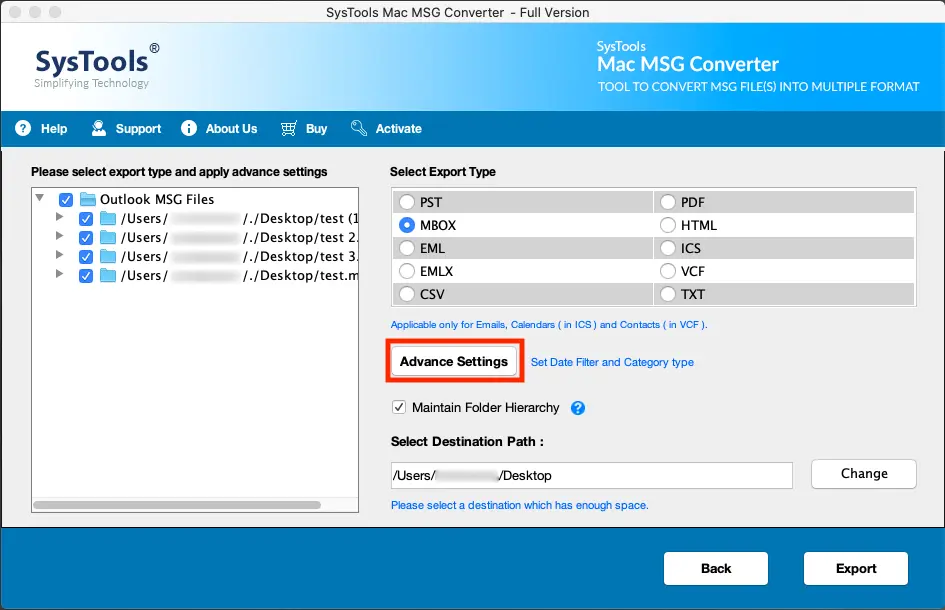This screenshot has height=610, width=945.
Task: Enable the Maintain Folder Hierarchy checkbox
Action: click(399, 407)
